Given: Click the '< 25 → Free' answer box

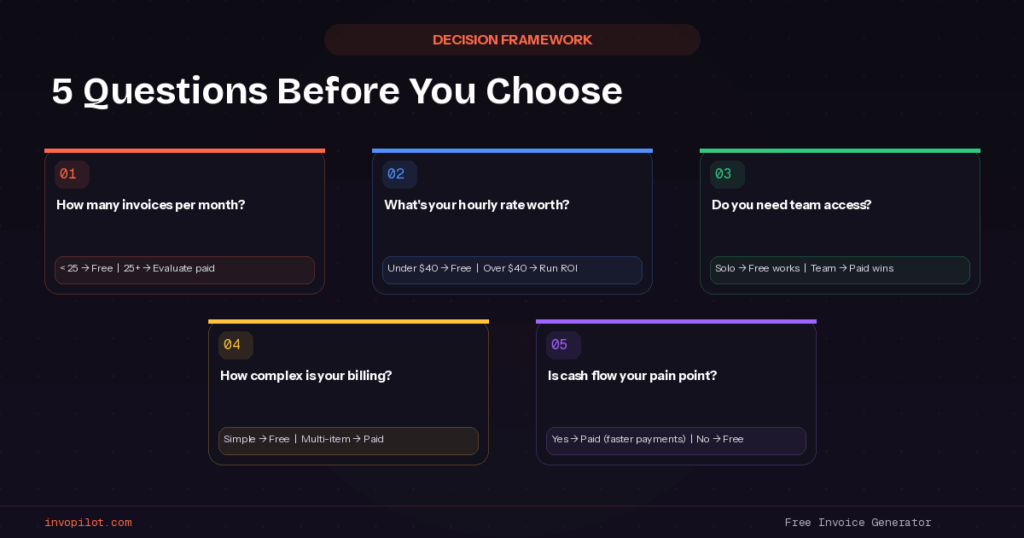Looking at the screenshot, I should coord(185,269).
